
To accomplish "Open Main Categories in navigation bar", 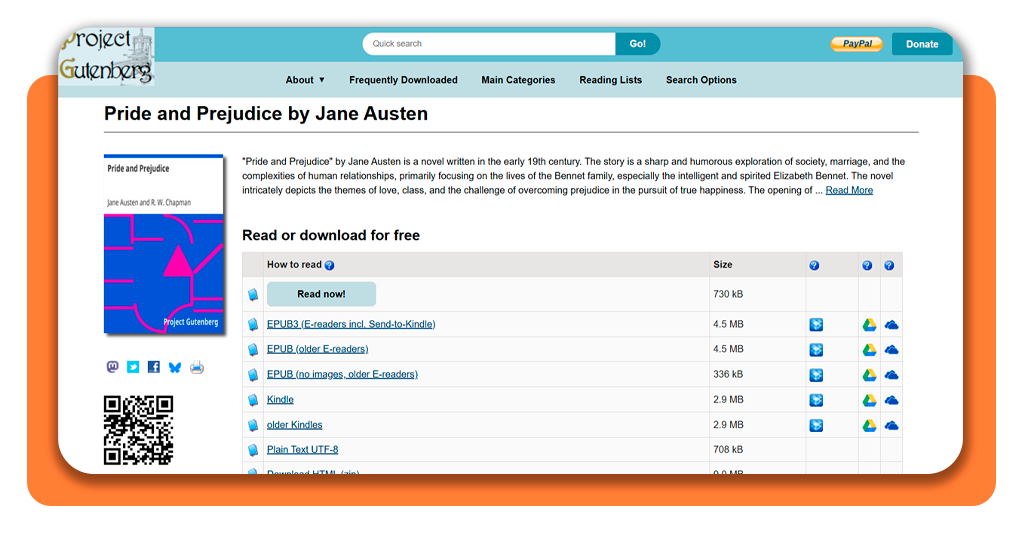I will pos(518,80).
